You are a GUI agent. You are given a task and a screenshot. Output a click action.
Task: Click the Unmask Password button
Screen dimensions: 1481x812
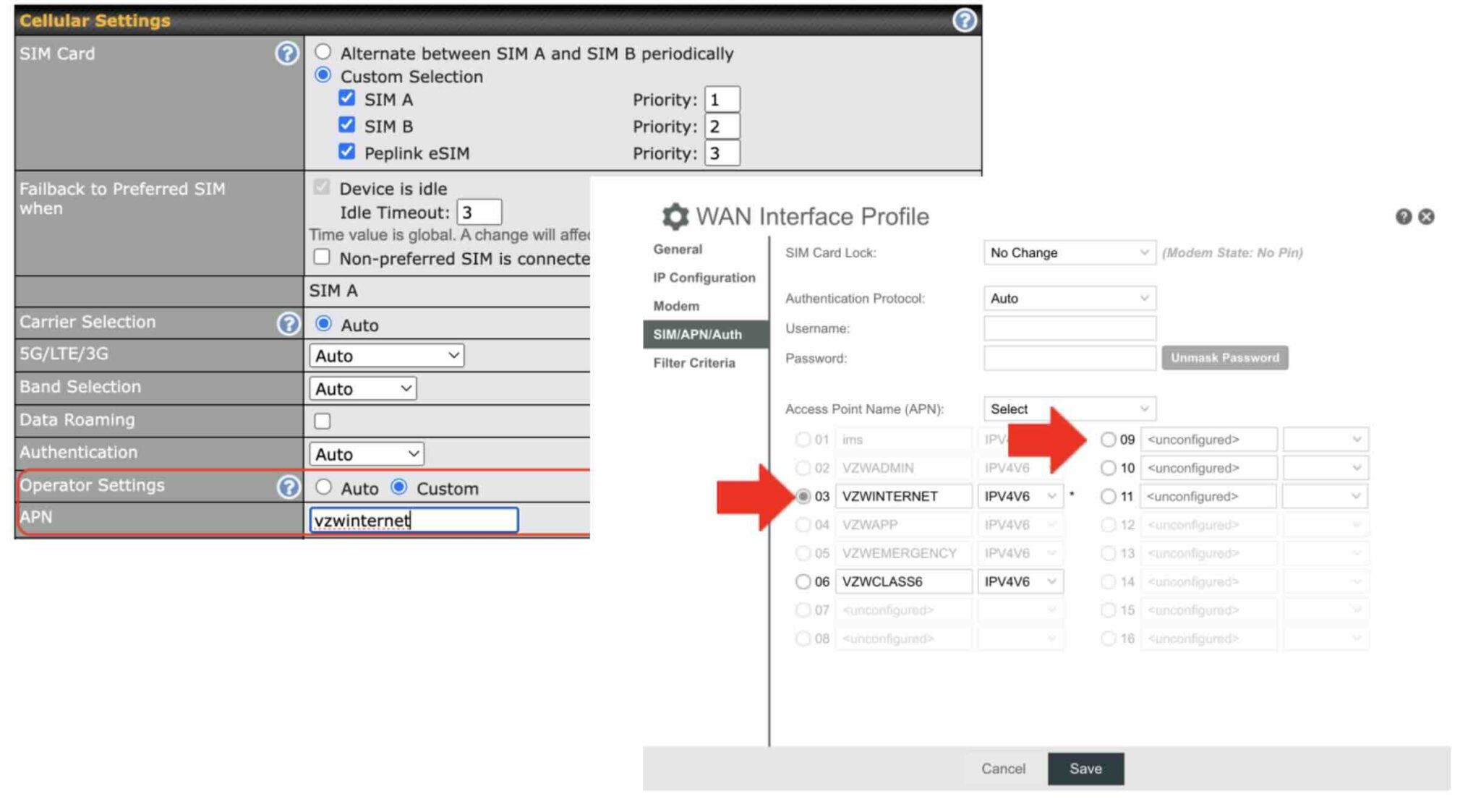(1224, 357)
